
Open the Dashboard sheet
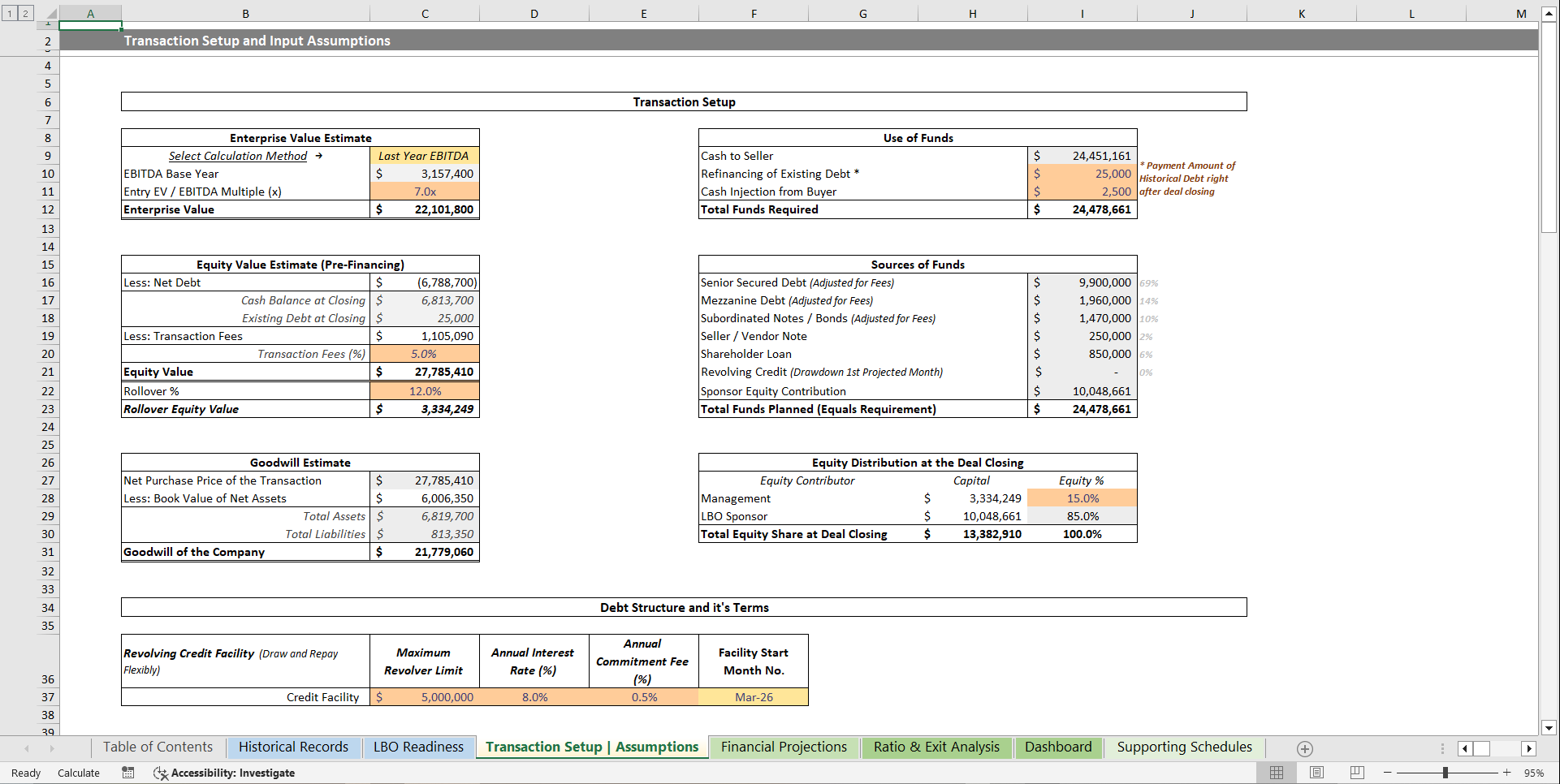click(x=1058, y=747)
